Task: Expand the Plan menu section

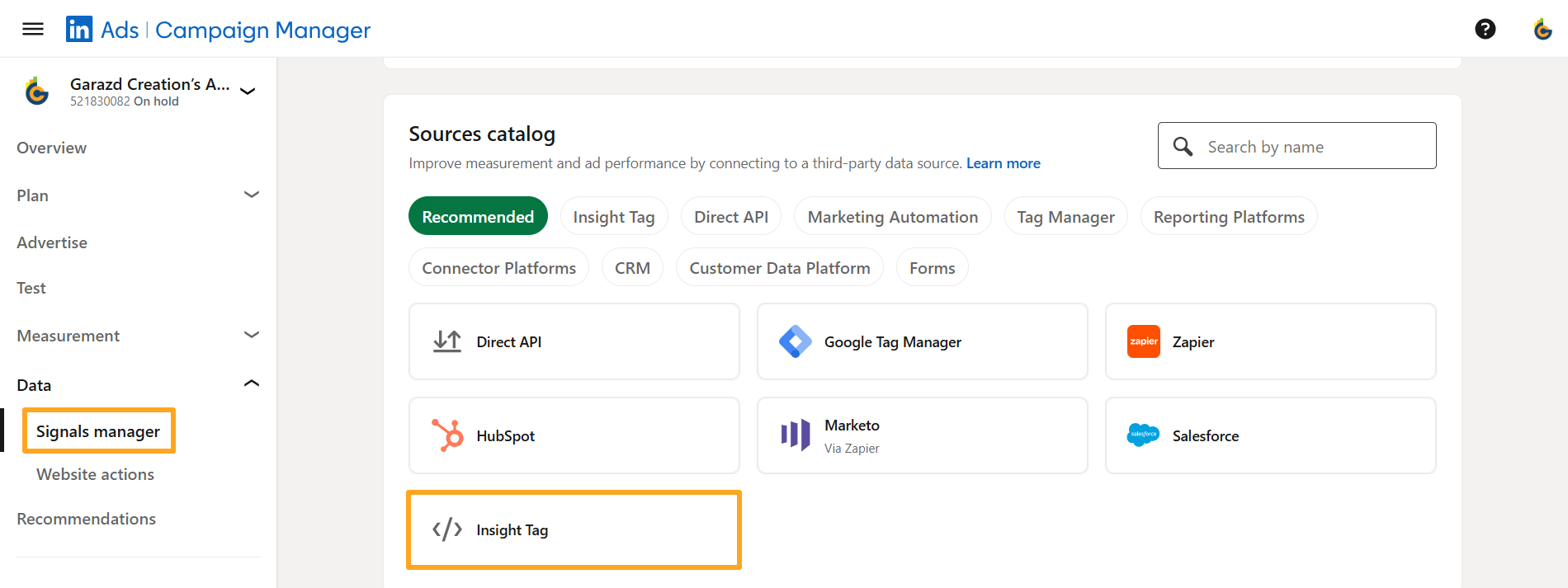Action: [252, 195]
